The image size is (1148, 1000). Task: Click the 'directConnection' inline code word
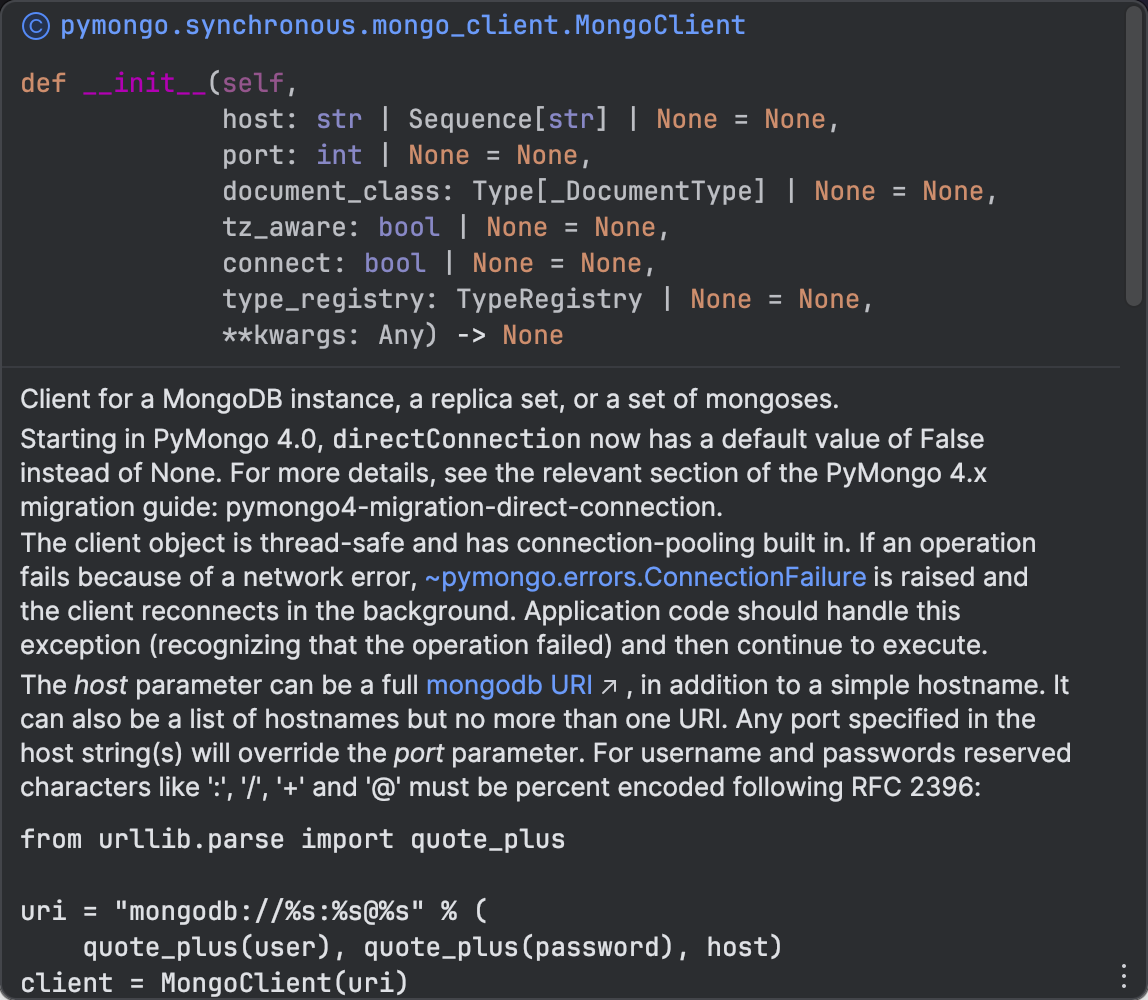tap(457, 439)
